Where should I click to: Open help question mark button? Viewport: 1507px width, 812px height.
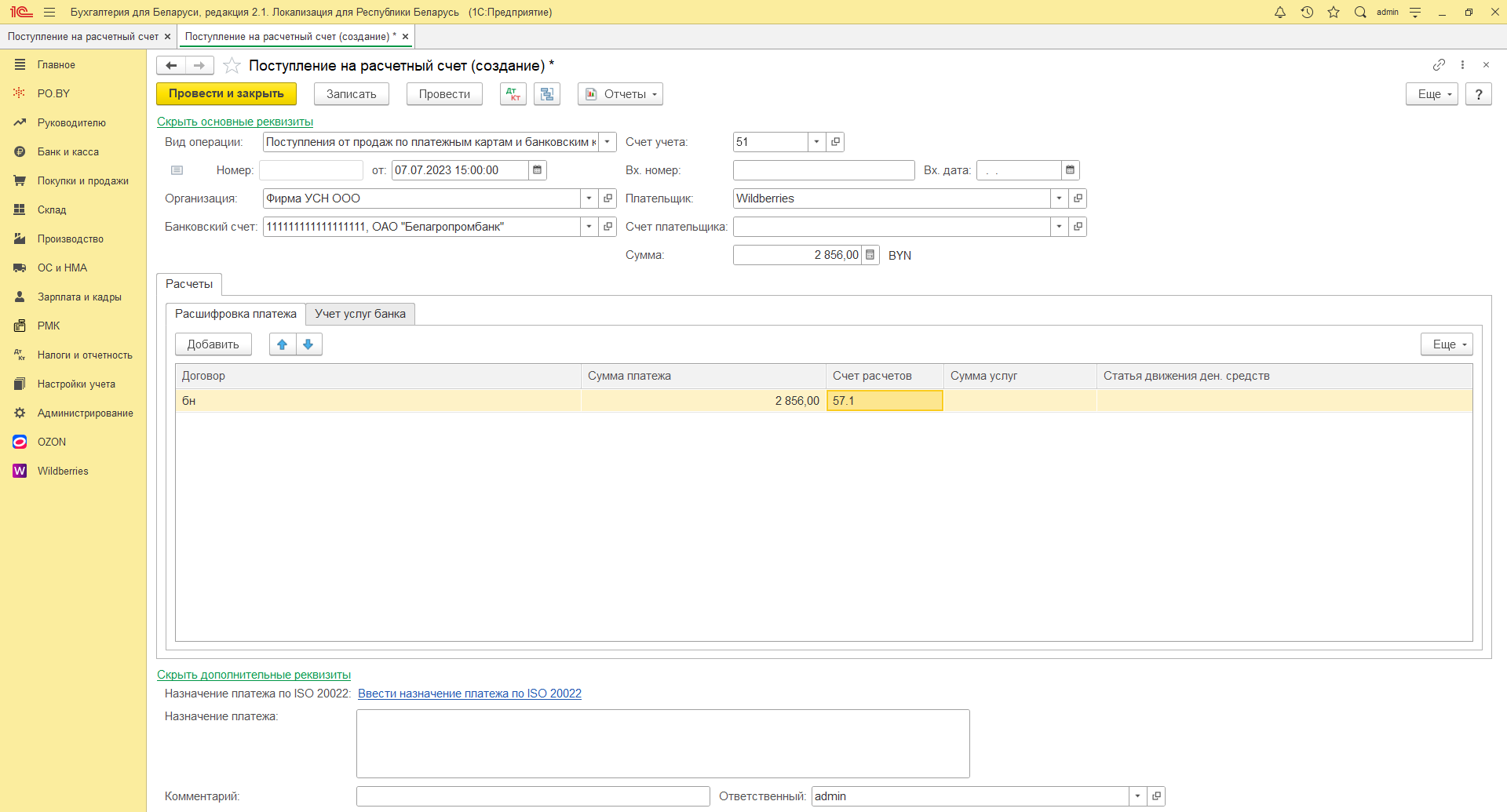tap(1479, 94)
